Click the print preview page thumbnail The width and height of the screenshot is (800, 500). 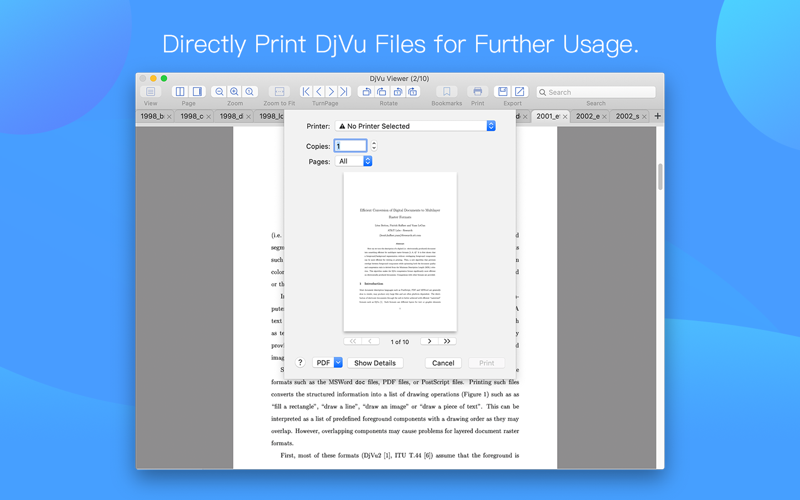point(400,252)
